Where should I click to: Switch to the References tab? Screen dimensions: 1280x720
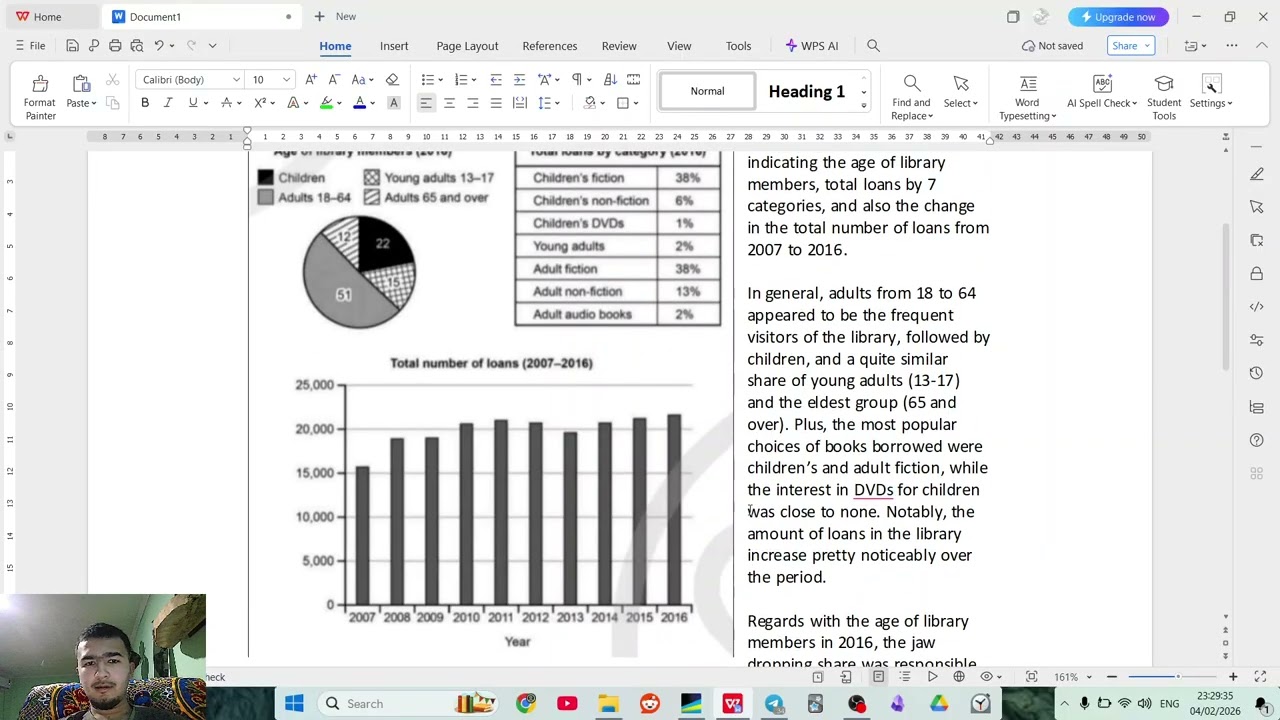(549, 46)
